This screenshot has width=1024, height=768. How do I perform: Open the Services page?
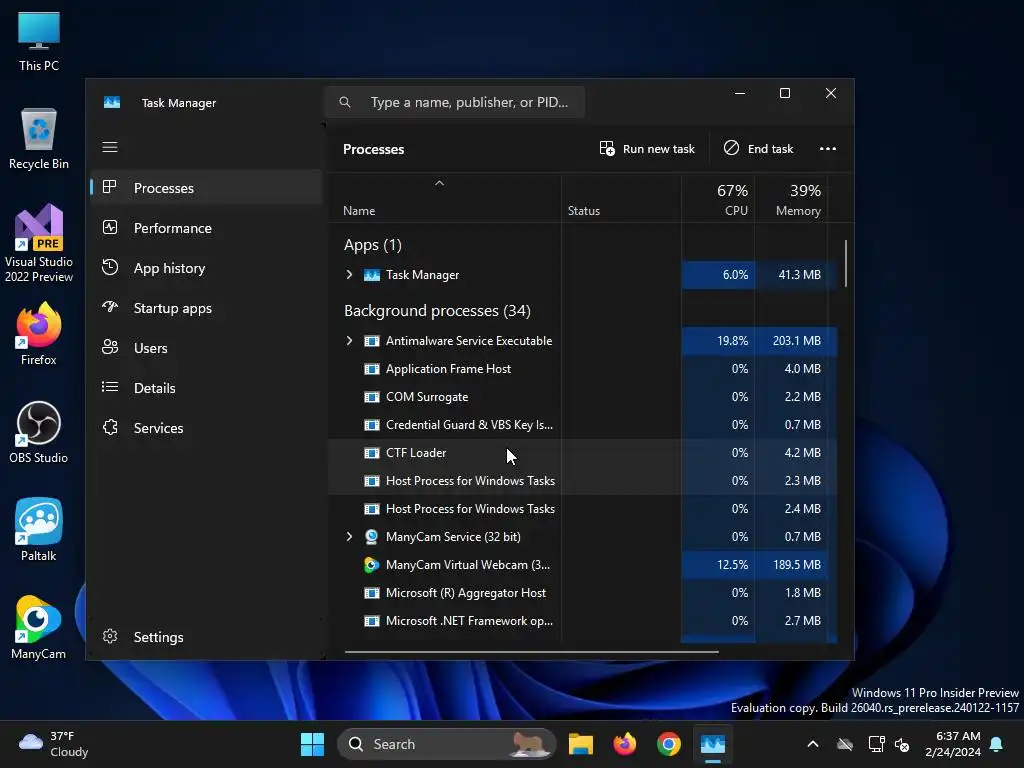pos(206,428)
